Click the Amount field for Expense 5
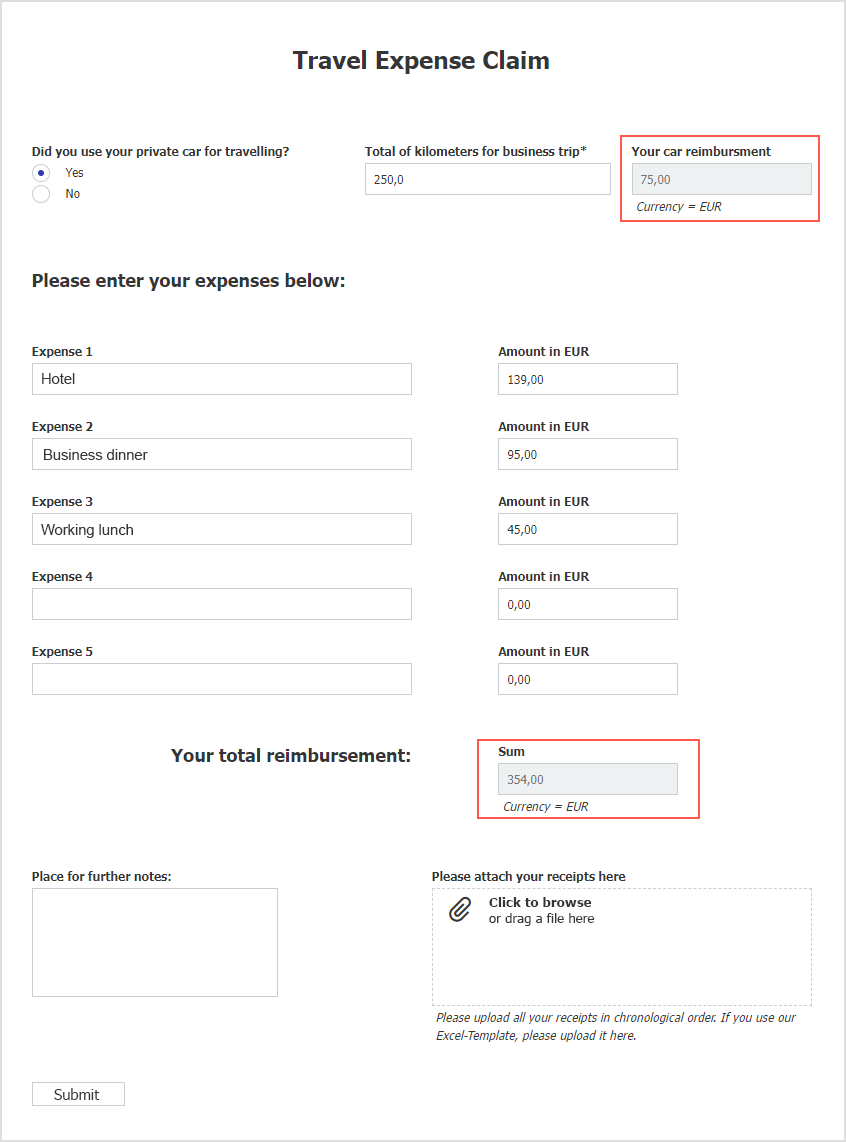 [587, 679]
